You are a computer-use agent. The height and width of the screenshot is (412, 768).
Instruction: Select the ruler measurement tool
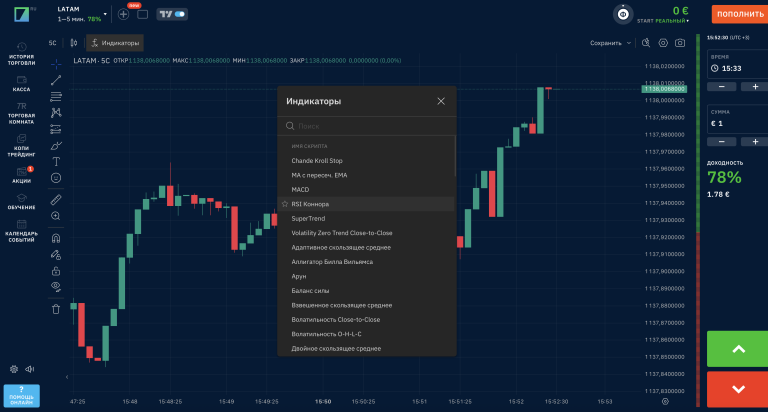pos(56,199)
